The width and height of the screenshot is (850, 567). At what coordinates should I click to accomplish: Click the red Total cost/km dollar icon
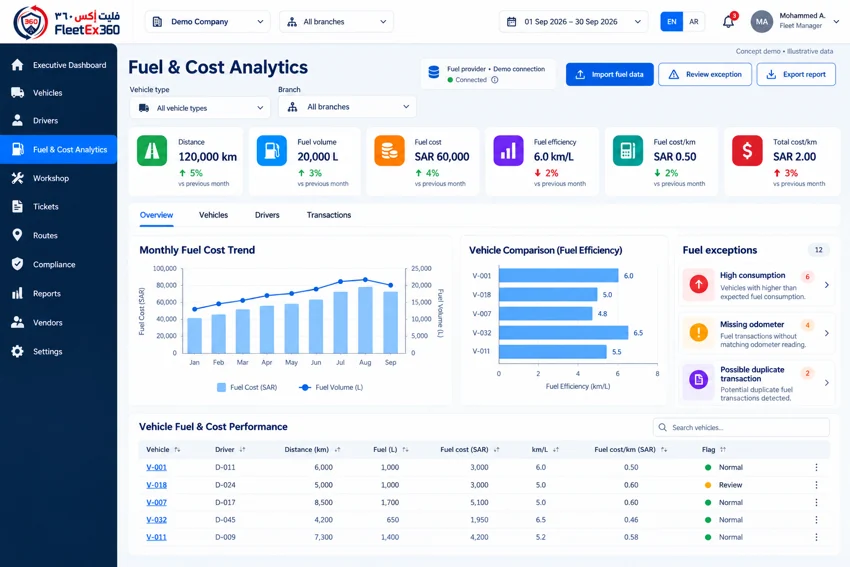coord(747,151)
